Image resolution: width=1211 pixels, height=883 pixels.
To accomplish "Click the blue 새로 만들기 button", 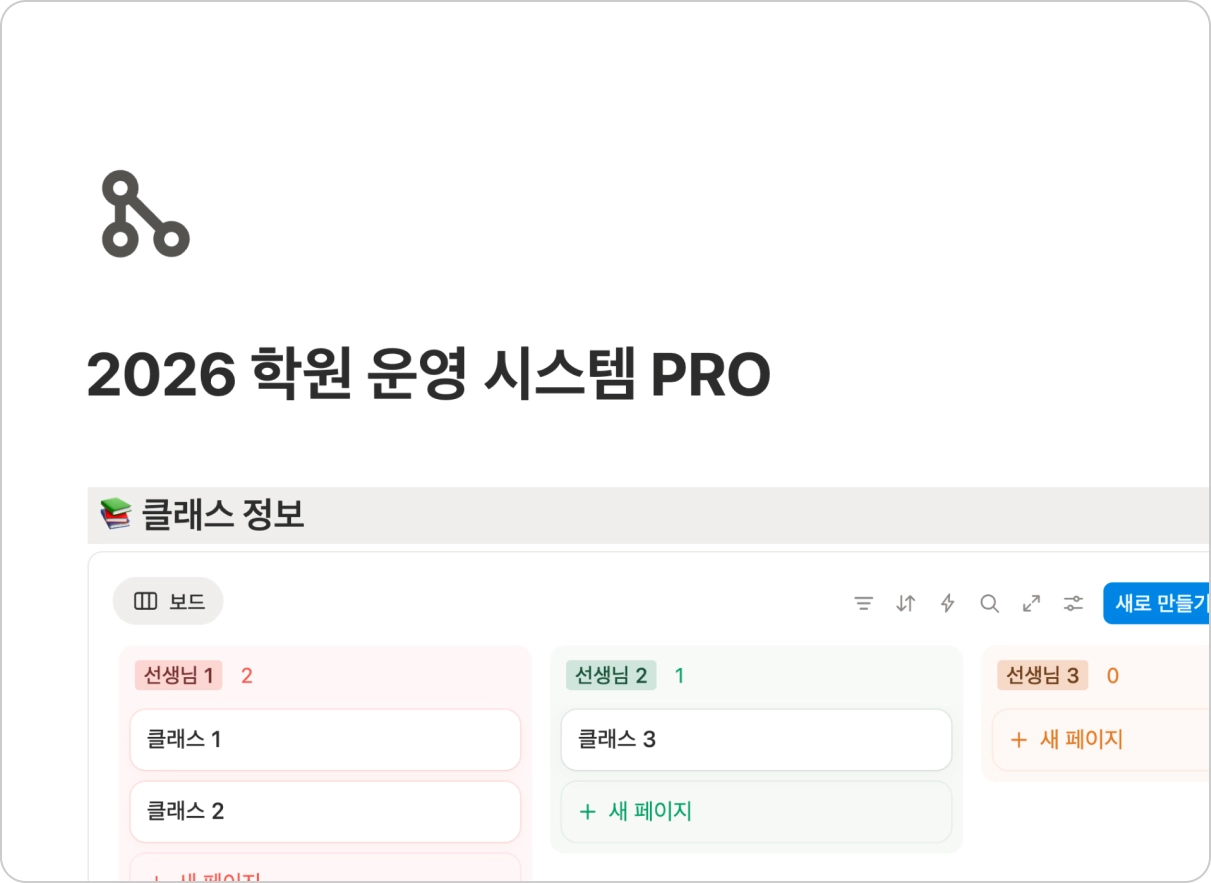I will [x=1160, y=603].
